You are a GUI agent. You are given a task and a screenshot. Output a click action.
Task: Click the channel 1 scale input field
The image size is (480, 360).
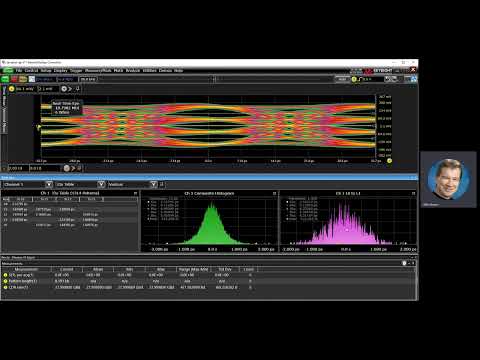coord(25,89)
